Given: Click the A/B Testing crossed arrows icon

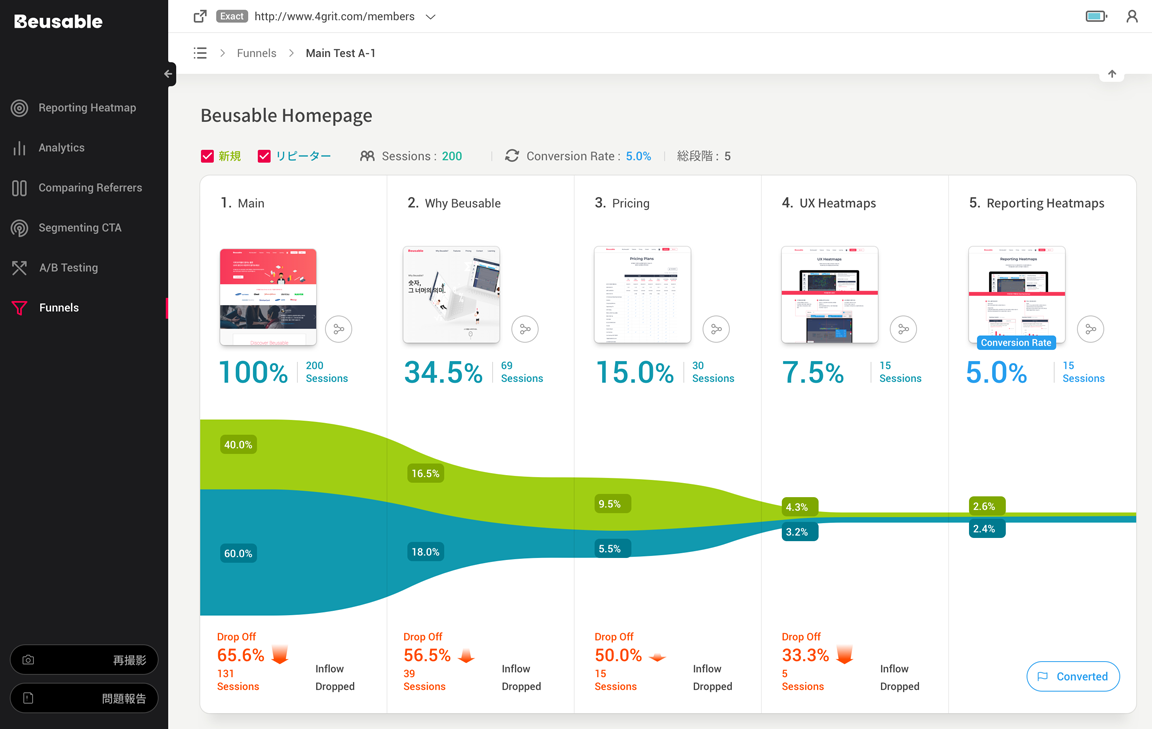Looking at the screenshot, I should click(20, 267).
